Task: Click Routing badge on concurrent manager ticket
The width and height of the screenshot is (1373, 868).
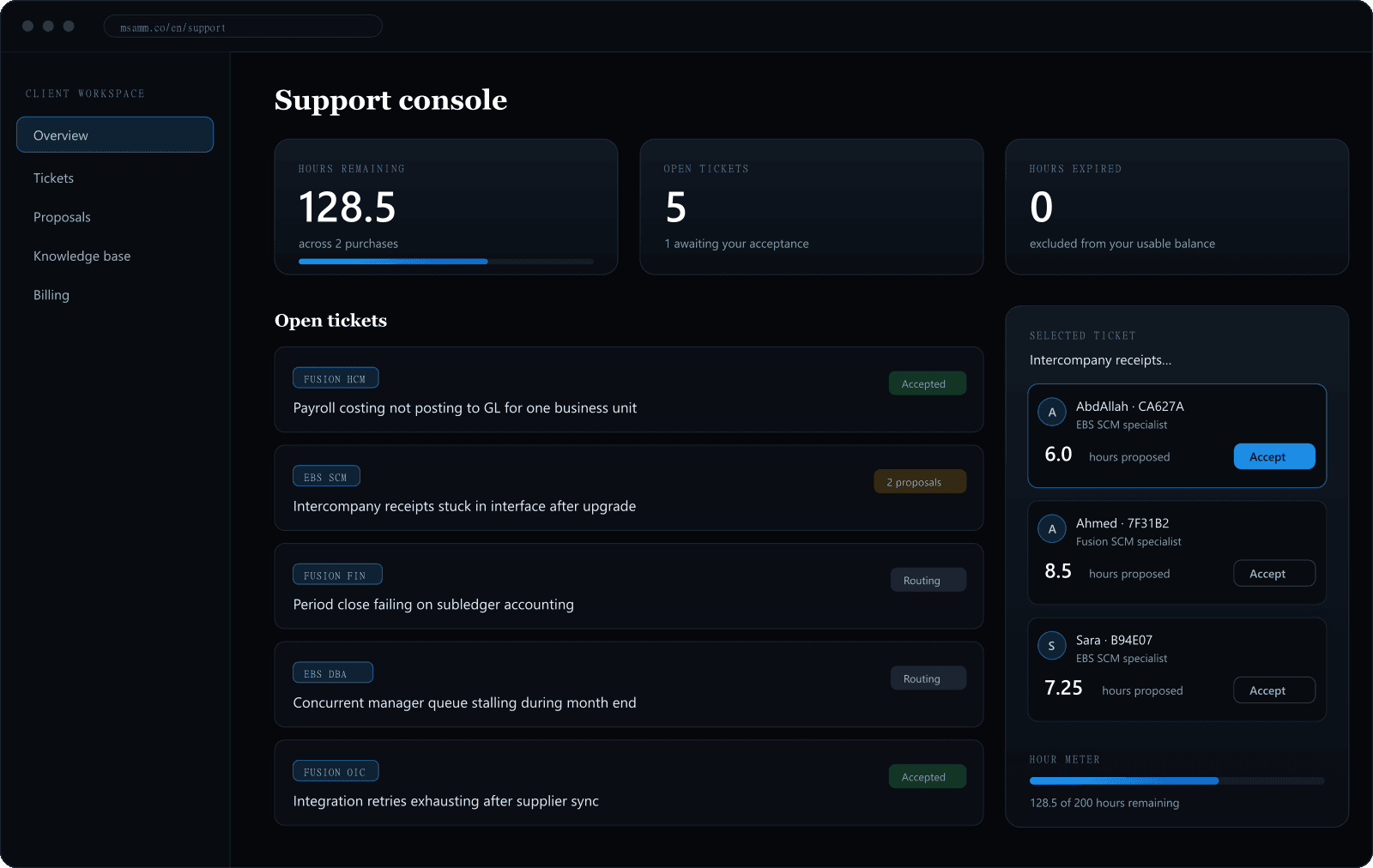Action: point(928,678)
